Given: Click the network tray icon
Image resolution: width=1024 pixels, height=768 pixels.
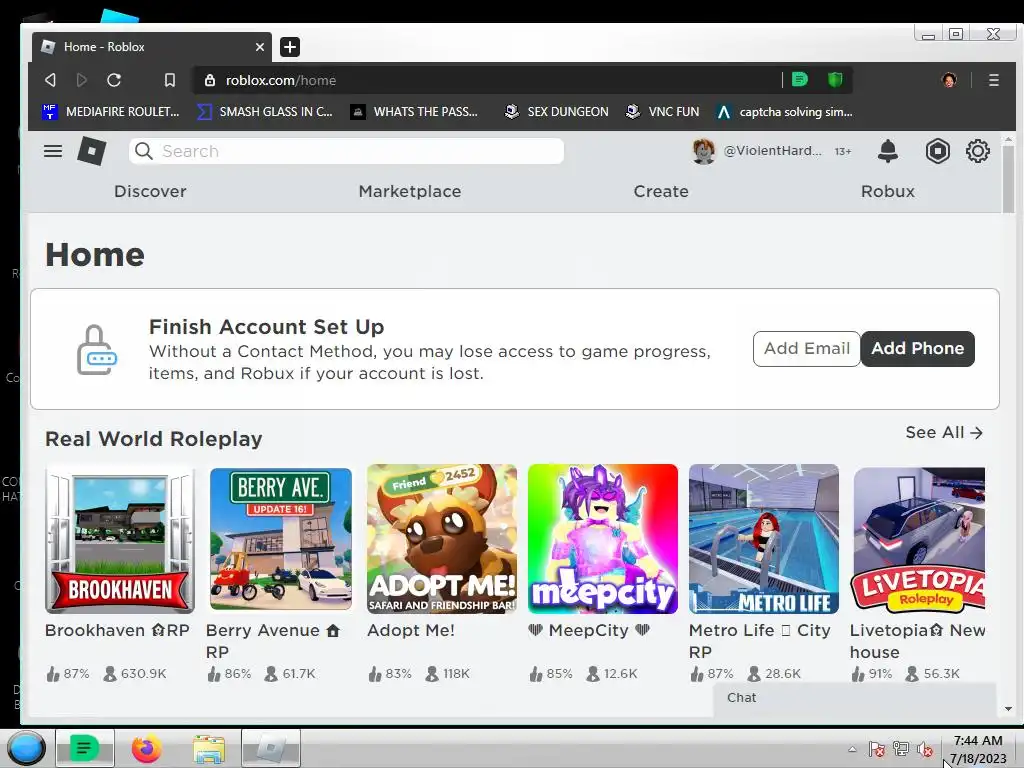Looking at the screenshot, I should tap(901, 749).
